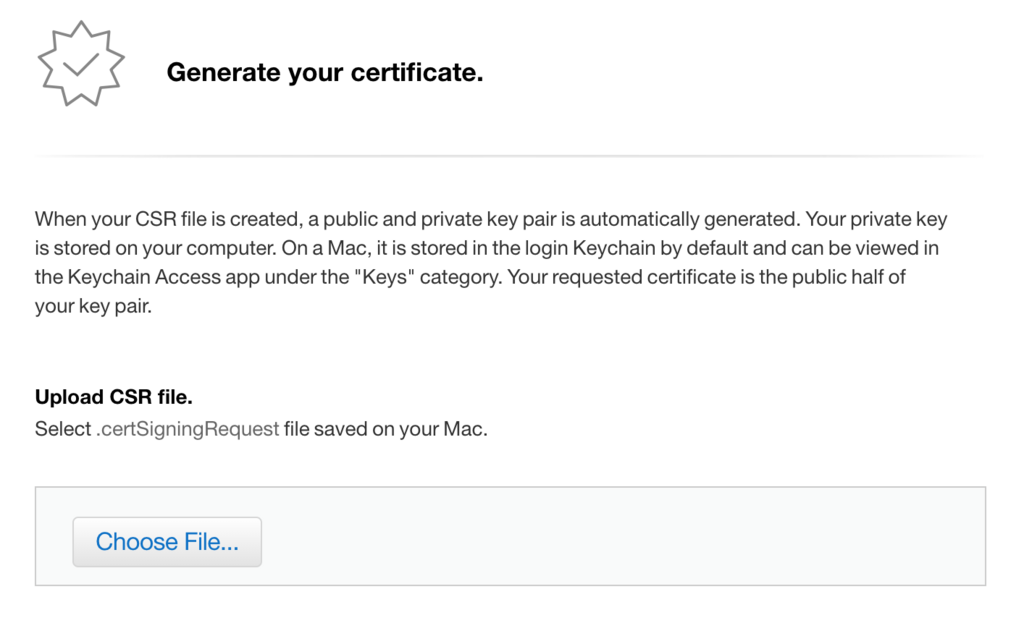Click the phrase "Your requested certificate"
The width and height of the screenshot is (1024, 631).
click(x=622, y=277)
